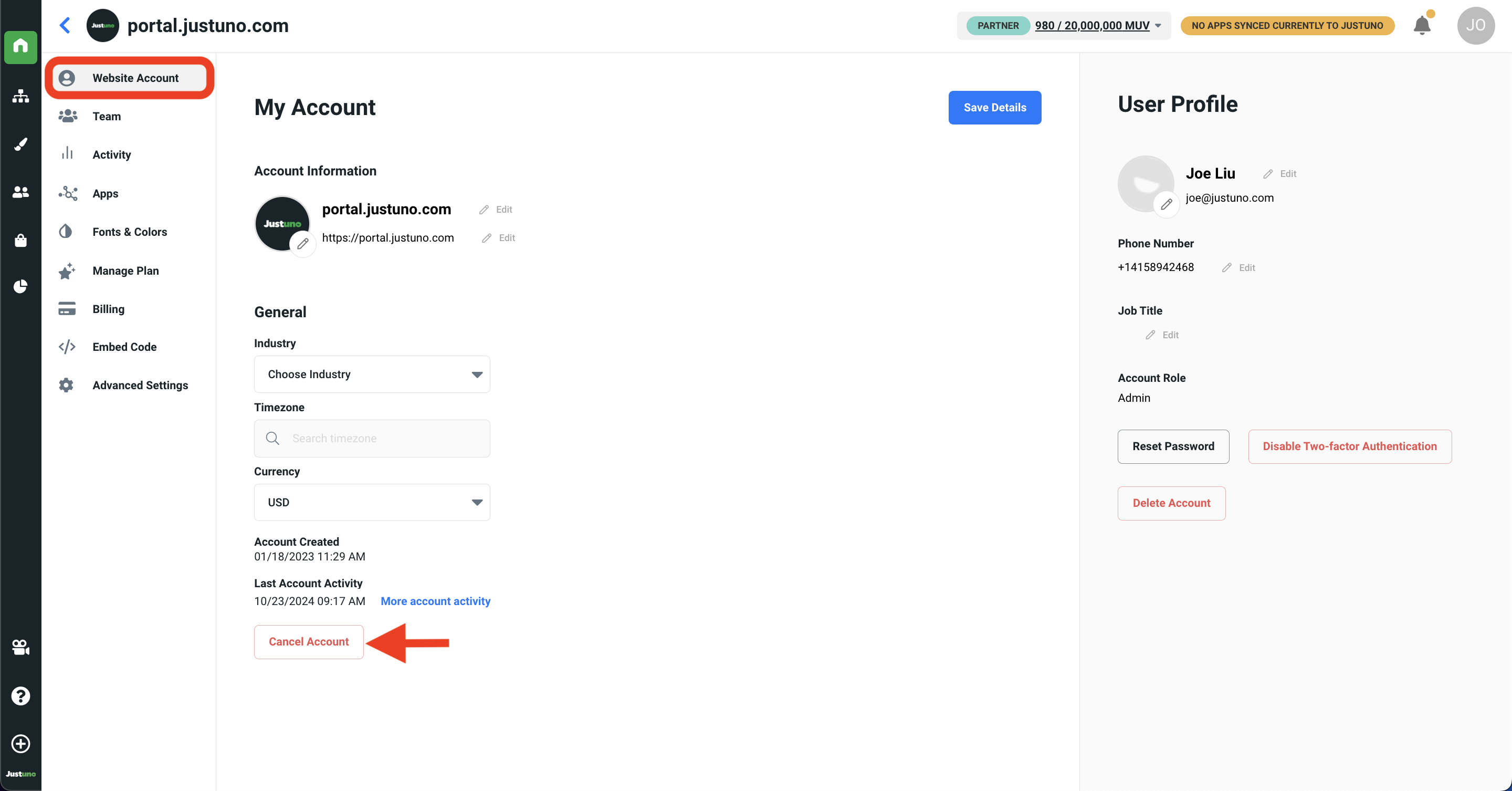Open the Embed Code menu item

click(124, 347)
